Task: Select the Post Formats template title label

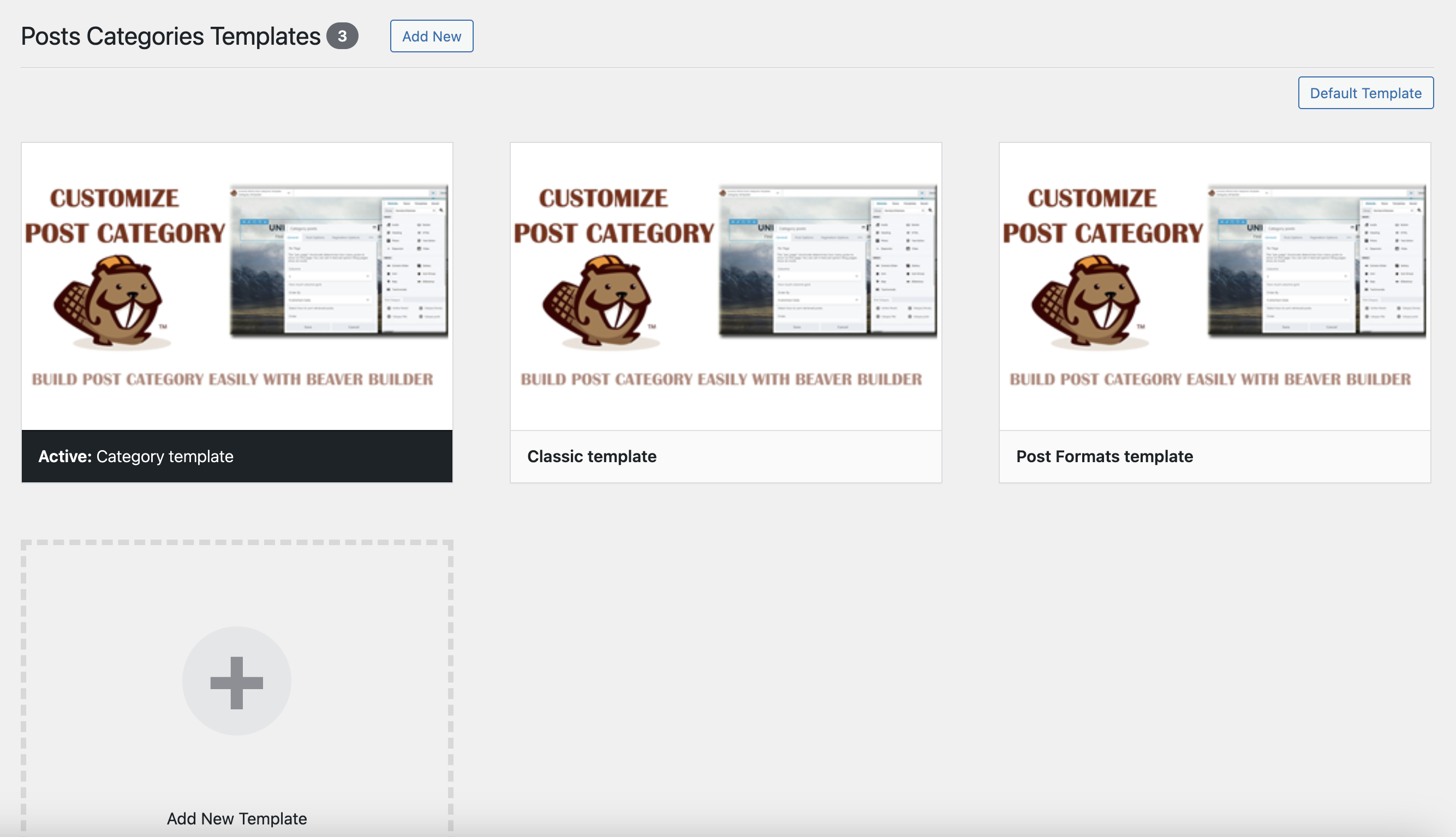Action: (x=1104, y=457)
